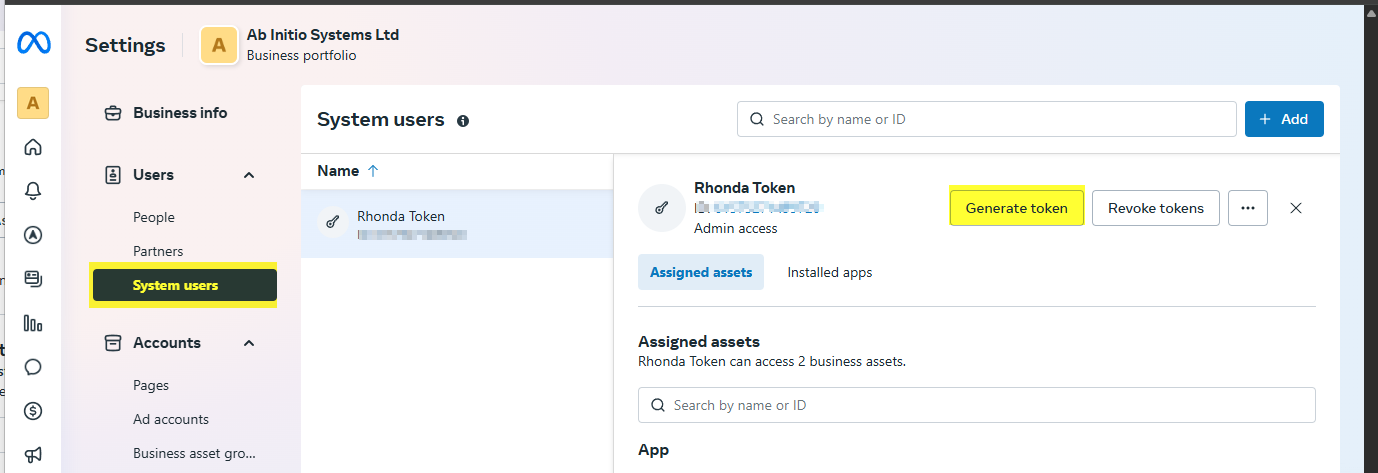The image size is (1378, 473).
Task: Open the Home icon in left rail
Action: (33, 147)
